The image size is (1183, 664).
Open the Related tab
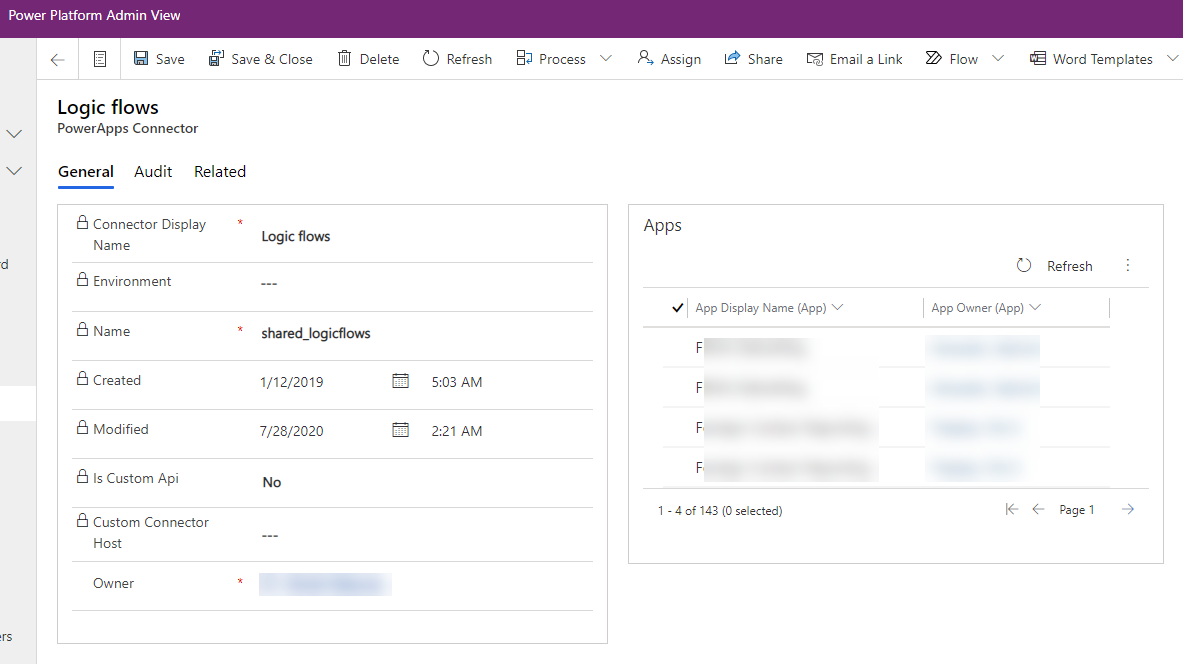pos(219,172)
